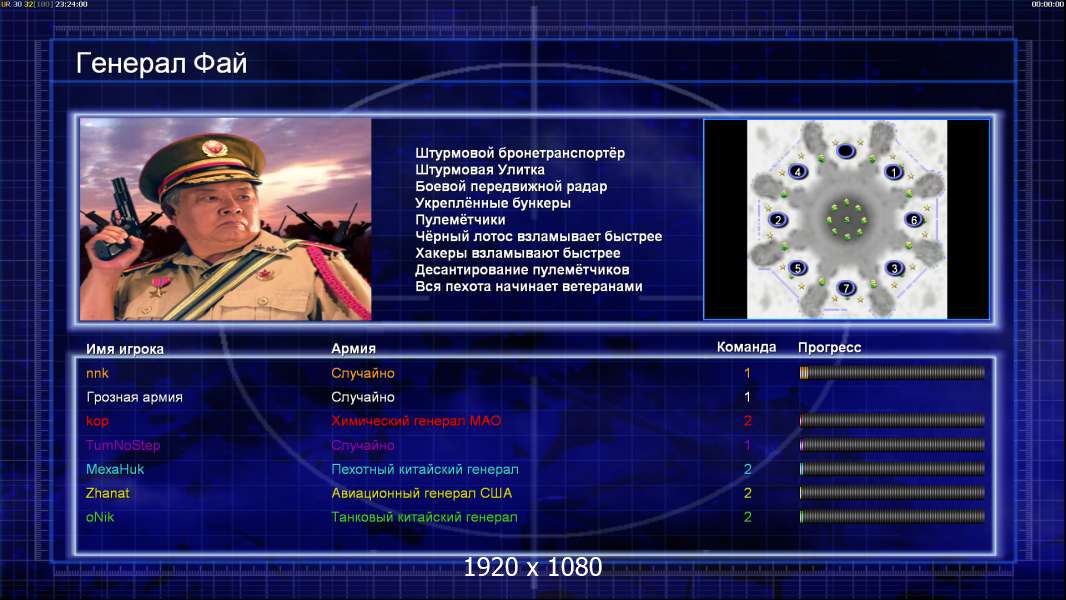Click start position 5 on the minimap
Image resolution: width=1066 pixels, height=600 pixels.
[797, 268]
